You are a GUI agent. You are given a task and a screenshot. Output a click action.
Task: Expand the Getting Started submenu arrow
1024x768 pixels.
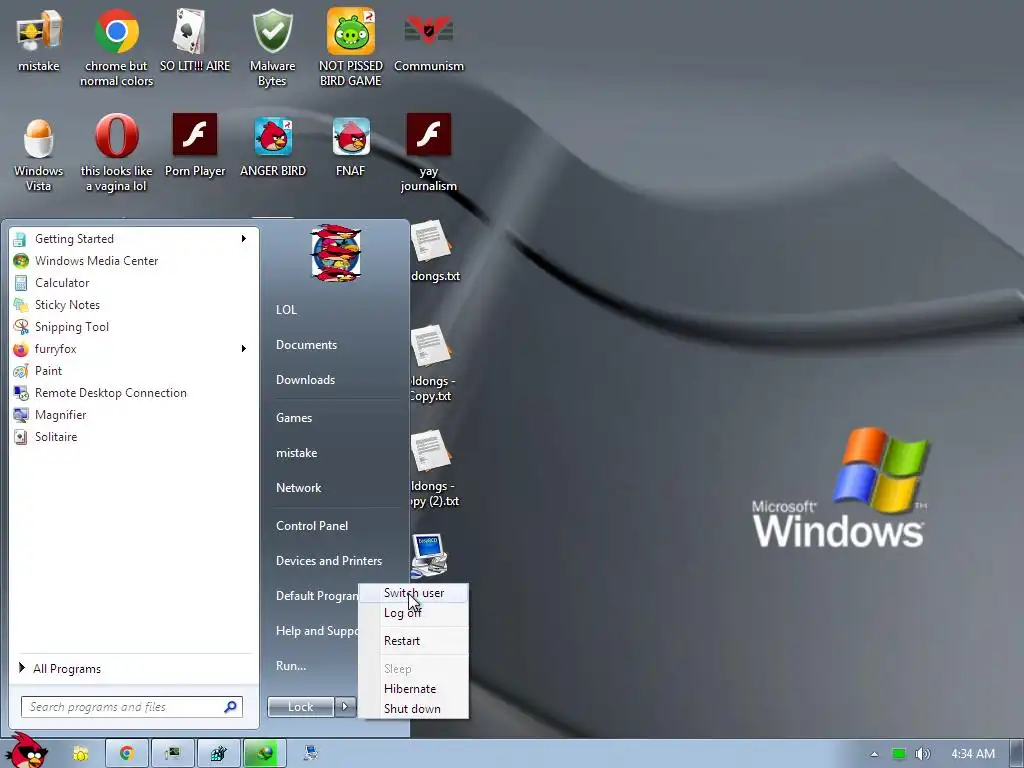point(244,238)
